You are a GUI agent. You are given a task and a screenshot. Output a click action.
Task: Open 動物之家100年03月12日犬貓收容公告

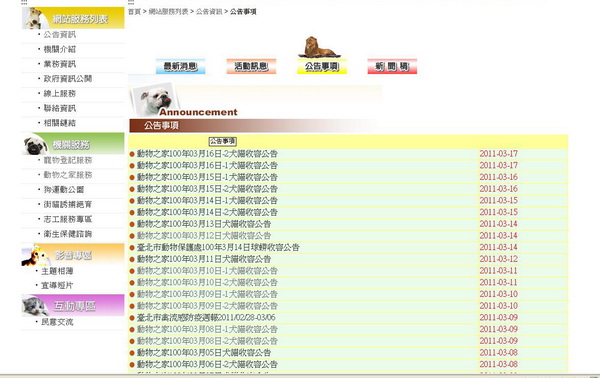point(204,236)
